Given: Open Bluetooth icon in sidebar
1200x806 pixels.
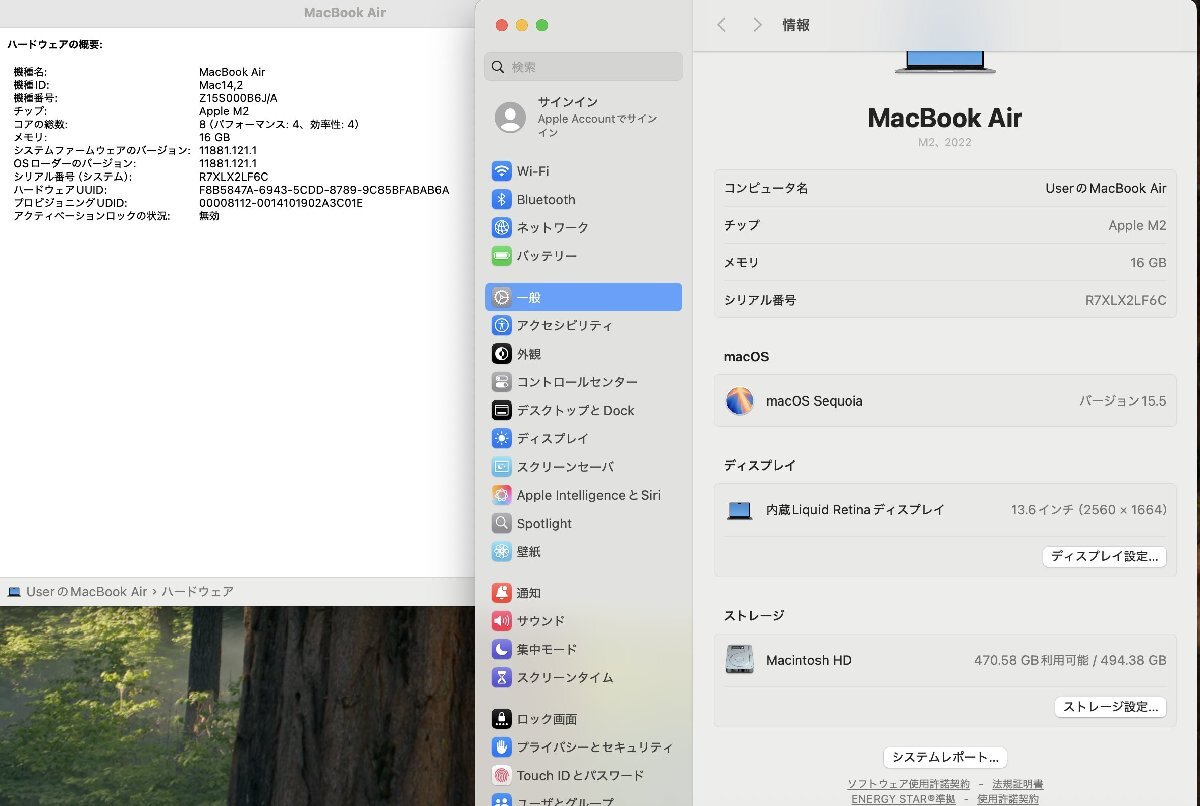Looking at the screenshot, I should 502,199.
